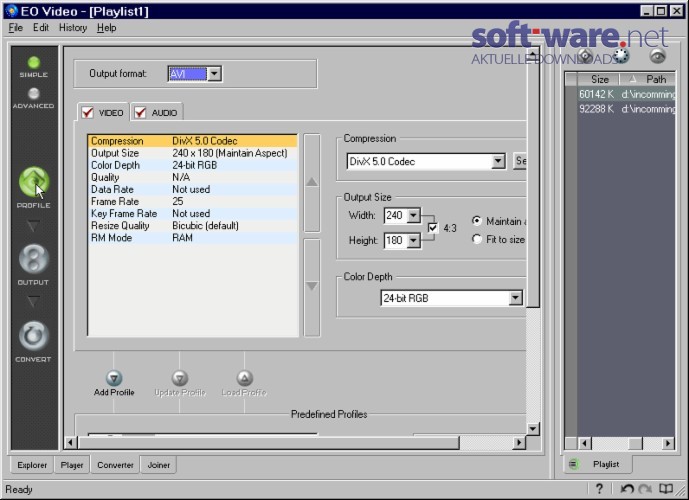Open the Color Depth dropdown
The width and height of the screenshot is (689, 500).
(515, 298)
